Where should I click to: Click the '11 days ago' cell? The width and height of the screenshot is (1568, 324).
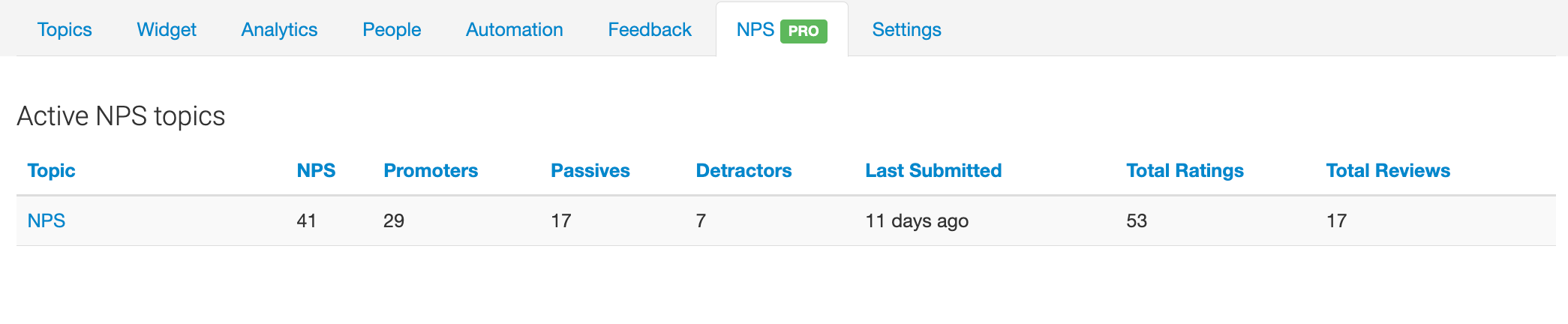point(917,221)
